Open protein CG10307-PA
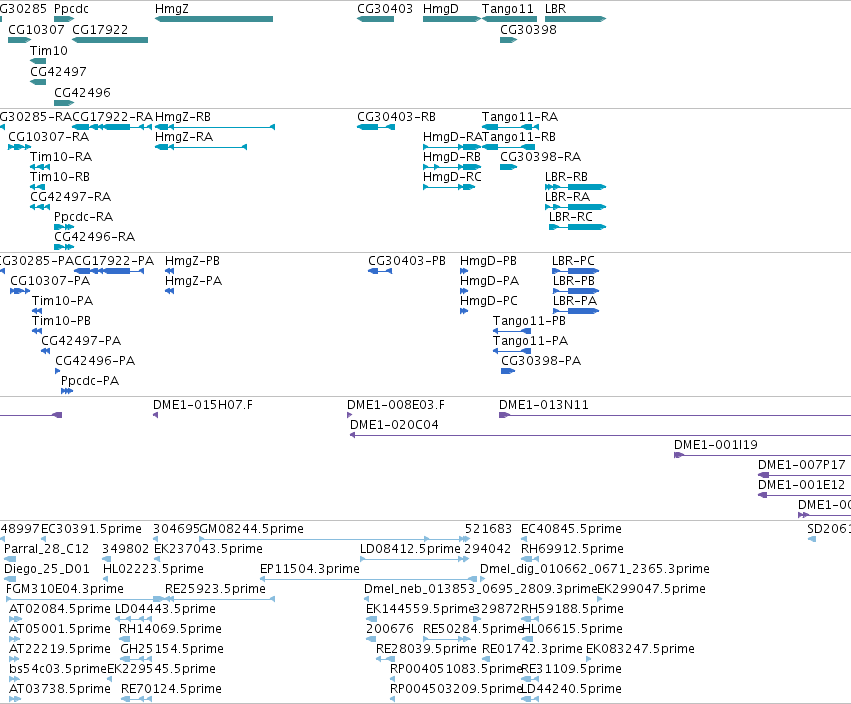851x704 pixels. coord(20,291)
